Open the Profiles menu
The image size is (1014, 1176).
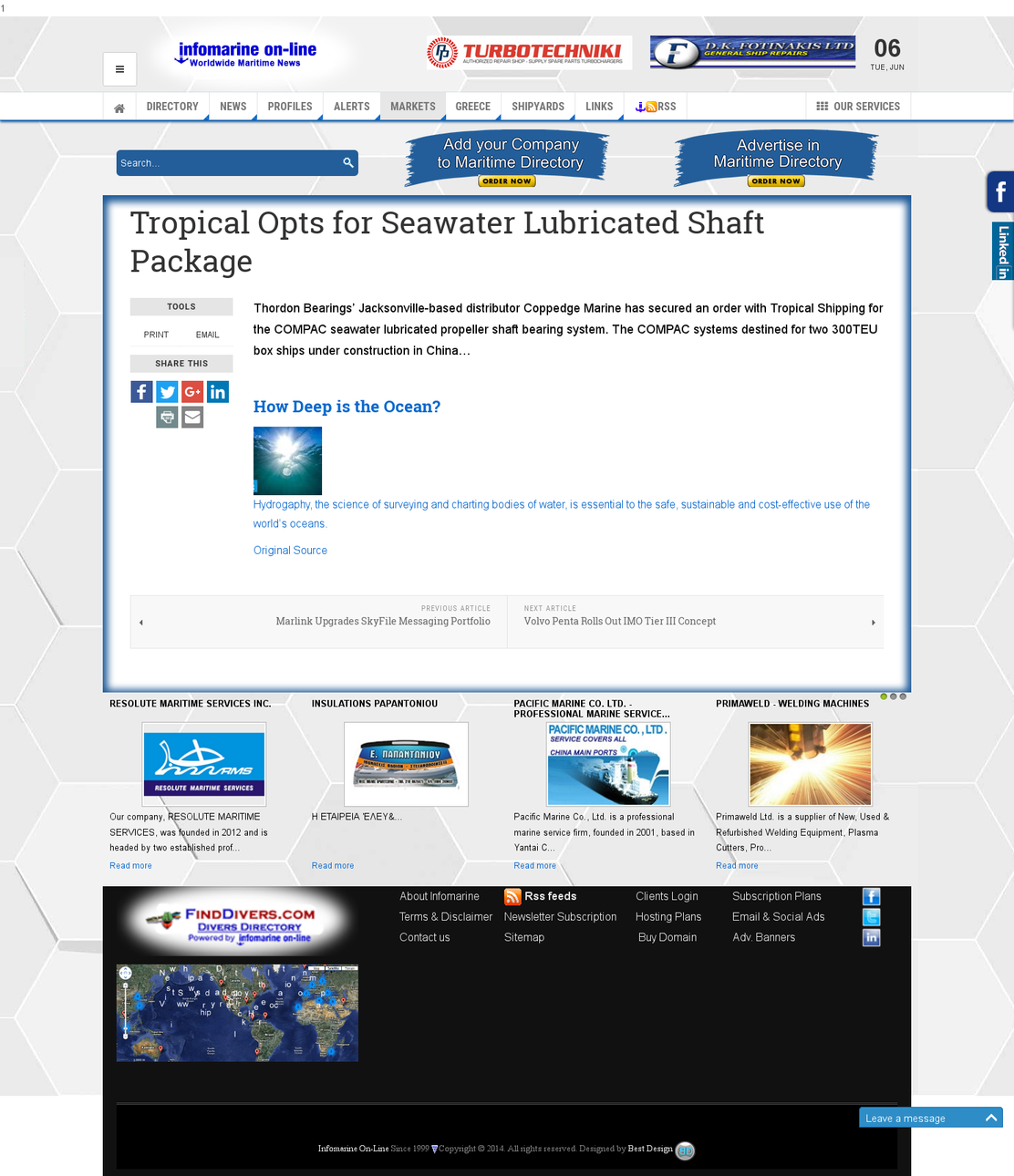(290, 107)
